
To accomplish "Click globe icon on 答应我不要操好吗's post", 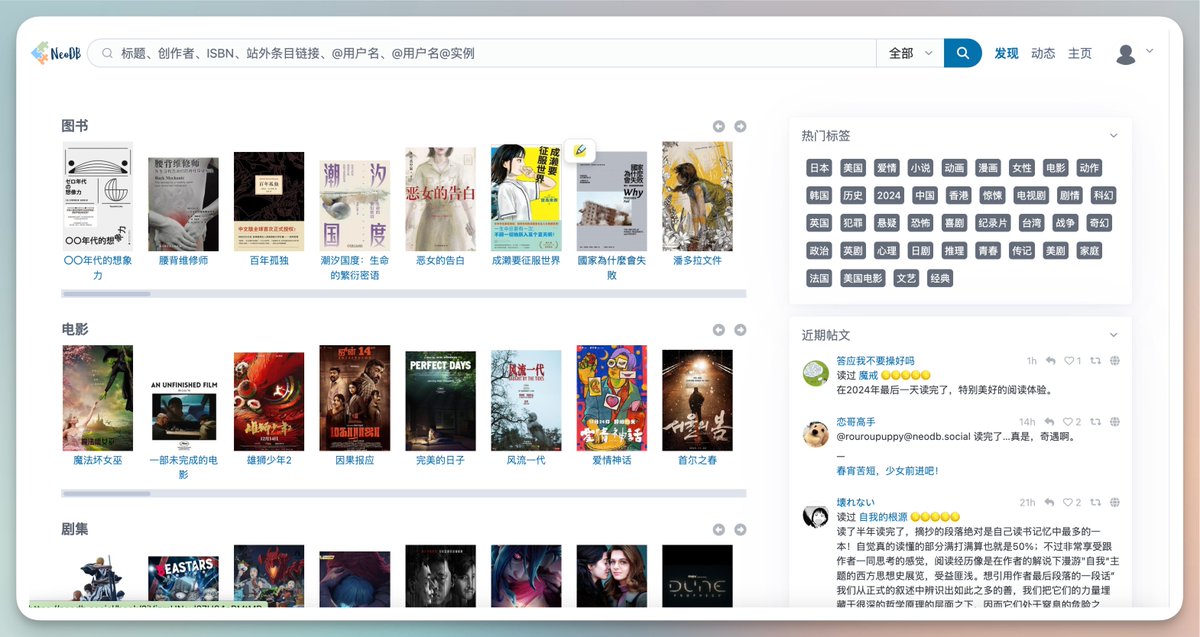I will [1115, 361].
